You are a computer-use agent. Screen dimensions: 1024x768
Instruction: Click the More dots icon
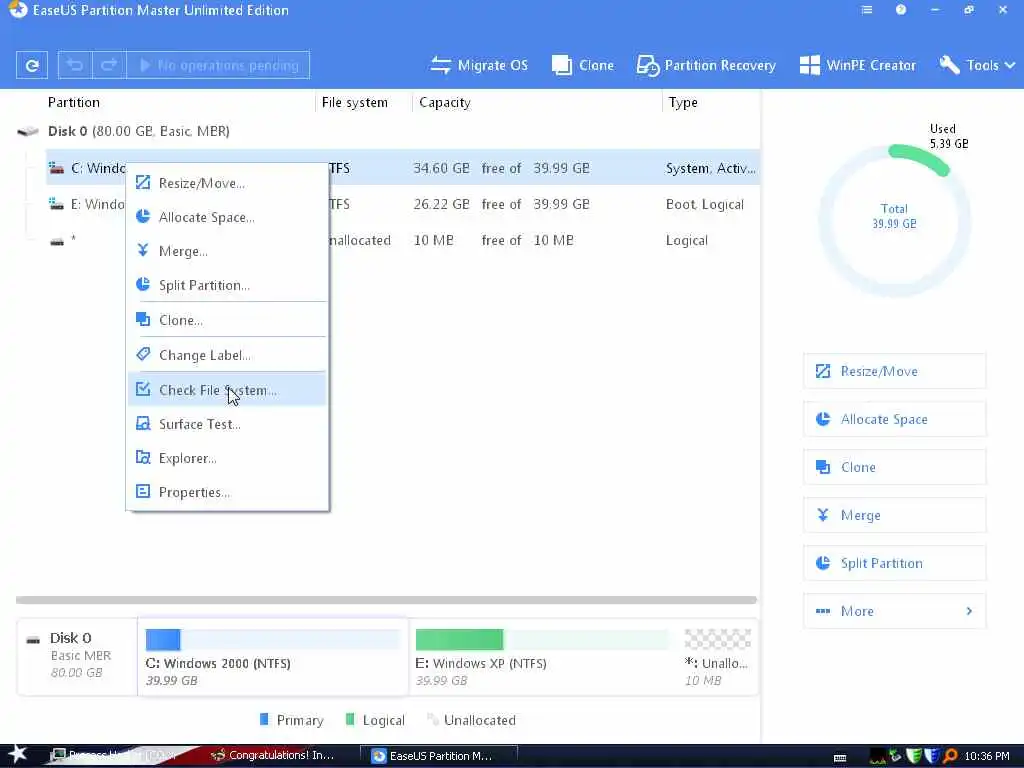(x=823, y=611)
